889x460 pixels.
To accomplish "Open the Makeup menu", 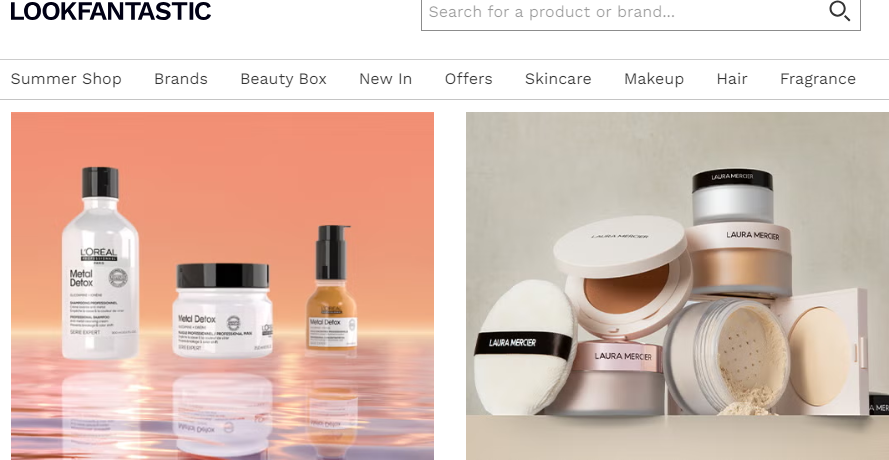I will click(x=654, y=79).
